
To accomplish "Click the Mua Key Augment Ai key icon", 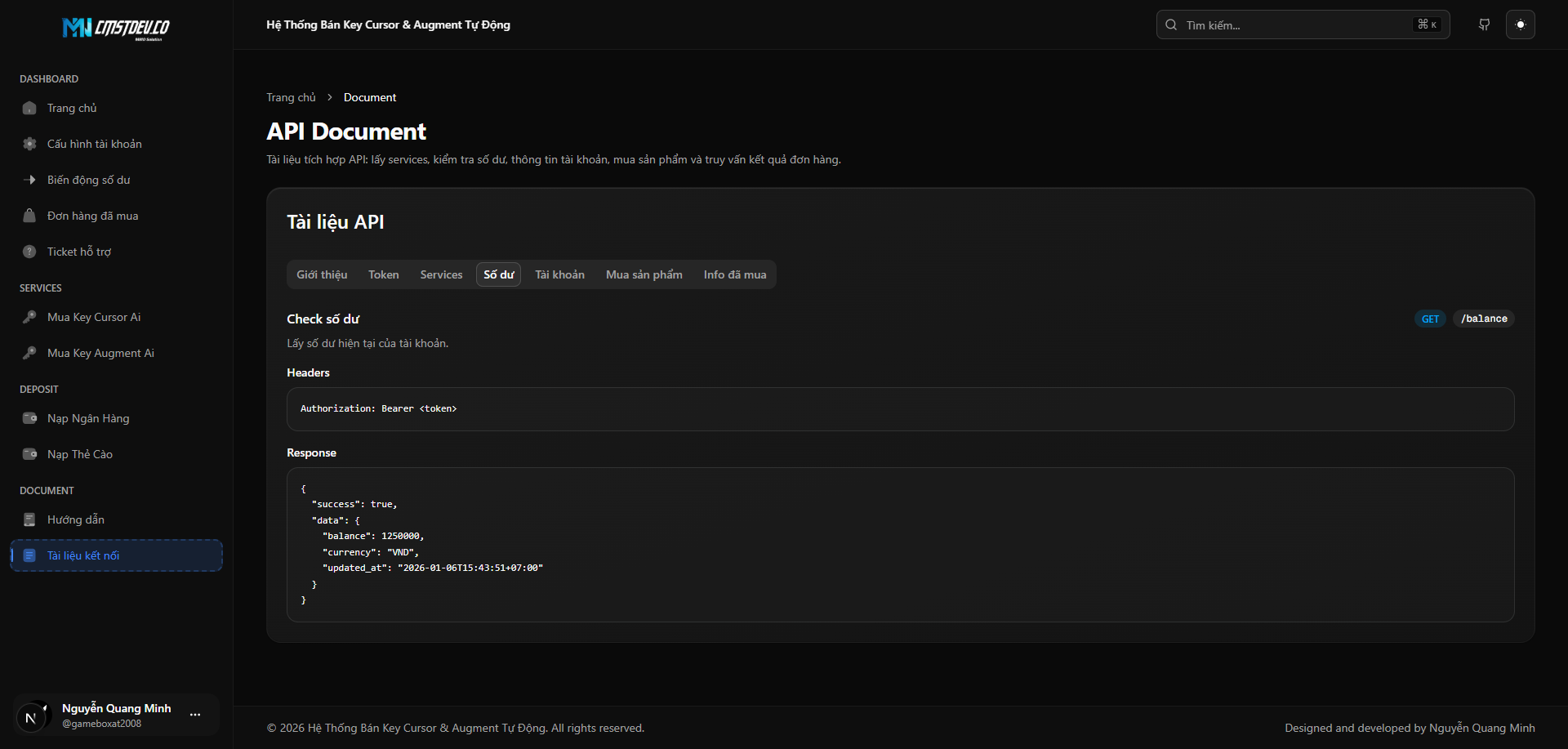I will 29,353.
